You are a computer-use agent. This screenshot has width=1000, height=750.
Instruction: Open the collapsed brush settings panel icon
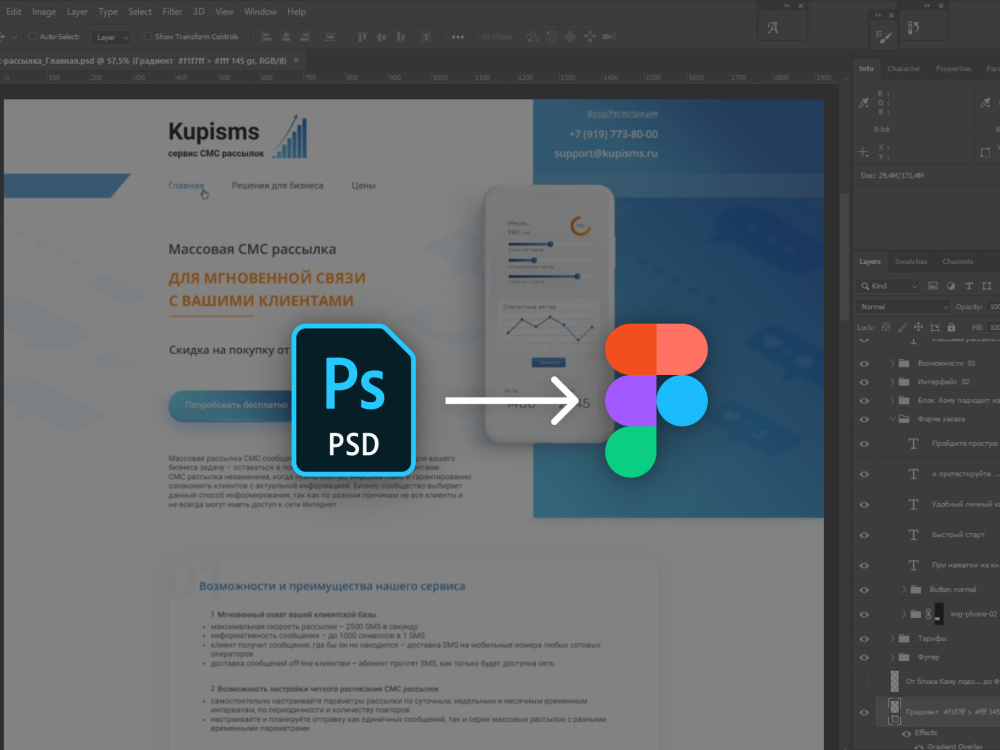click(x=883, y=37)
